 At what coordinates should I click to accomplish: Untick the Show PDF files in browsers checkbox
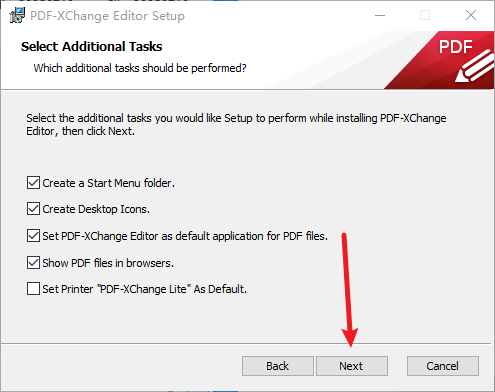tap(33, 263)
